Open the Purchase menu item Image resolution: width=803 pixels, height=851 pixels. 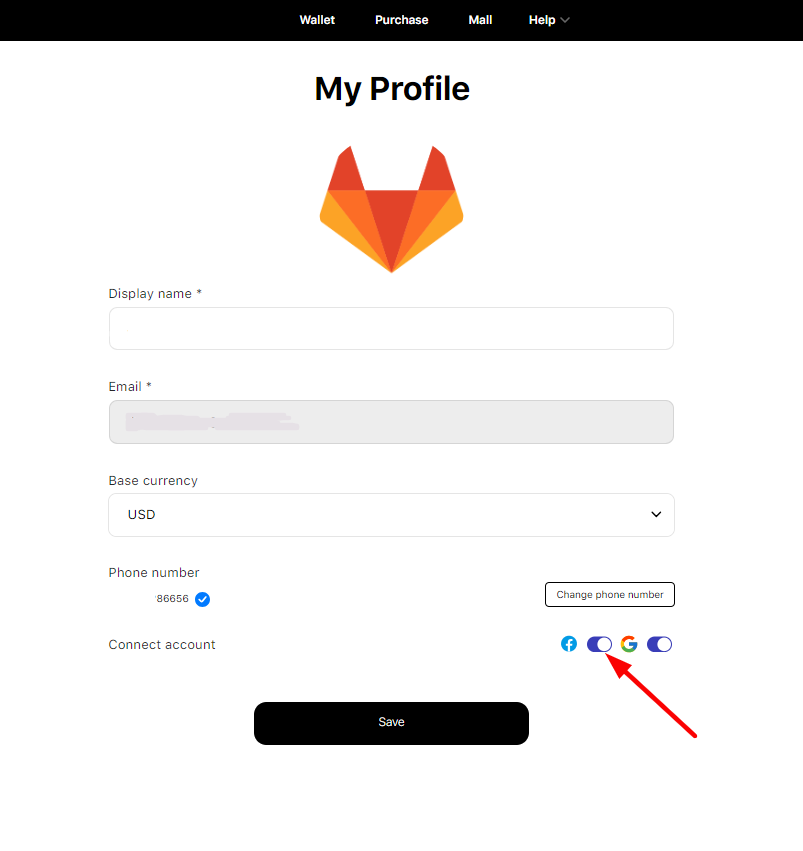coord(402,20)
